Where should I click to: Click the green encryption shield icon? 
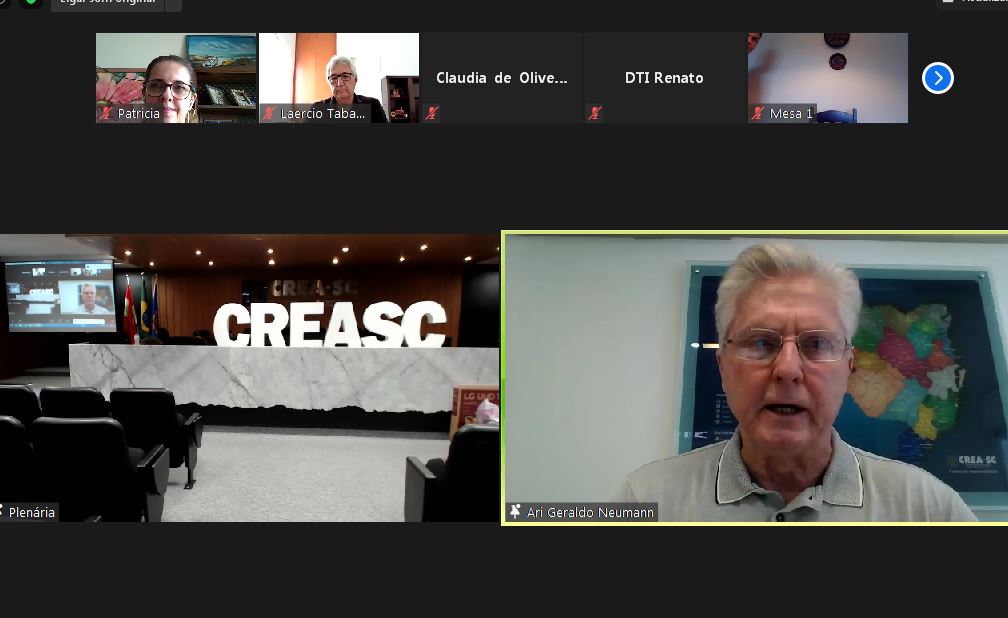coord(31,2)
